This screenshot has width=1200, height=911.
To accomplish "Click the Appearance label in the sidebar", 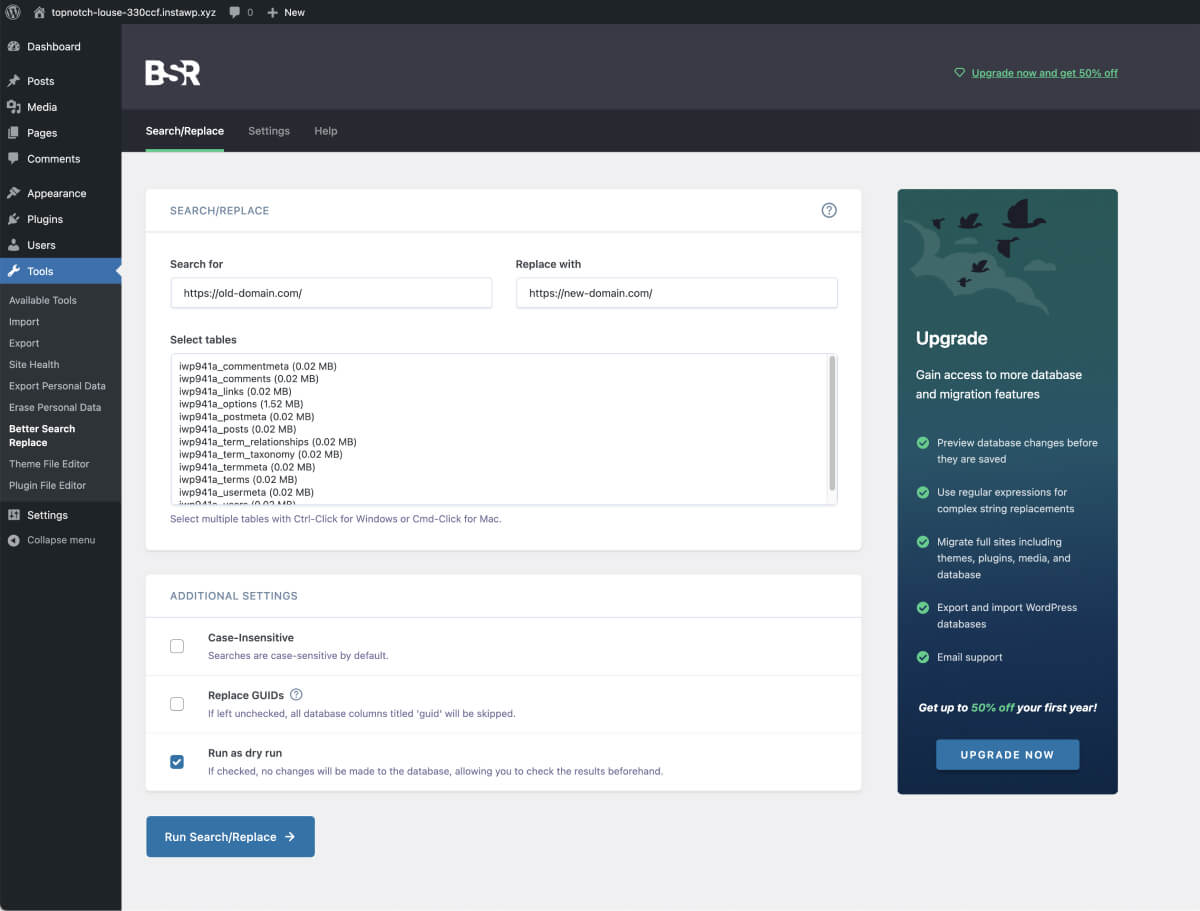I will pos(57,193).
